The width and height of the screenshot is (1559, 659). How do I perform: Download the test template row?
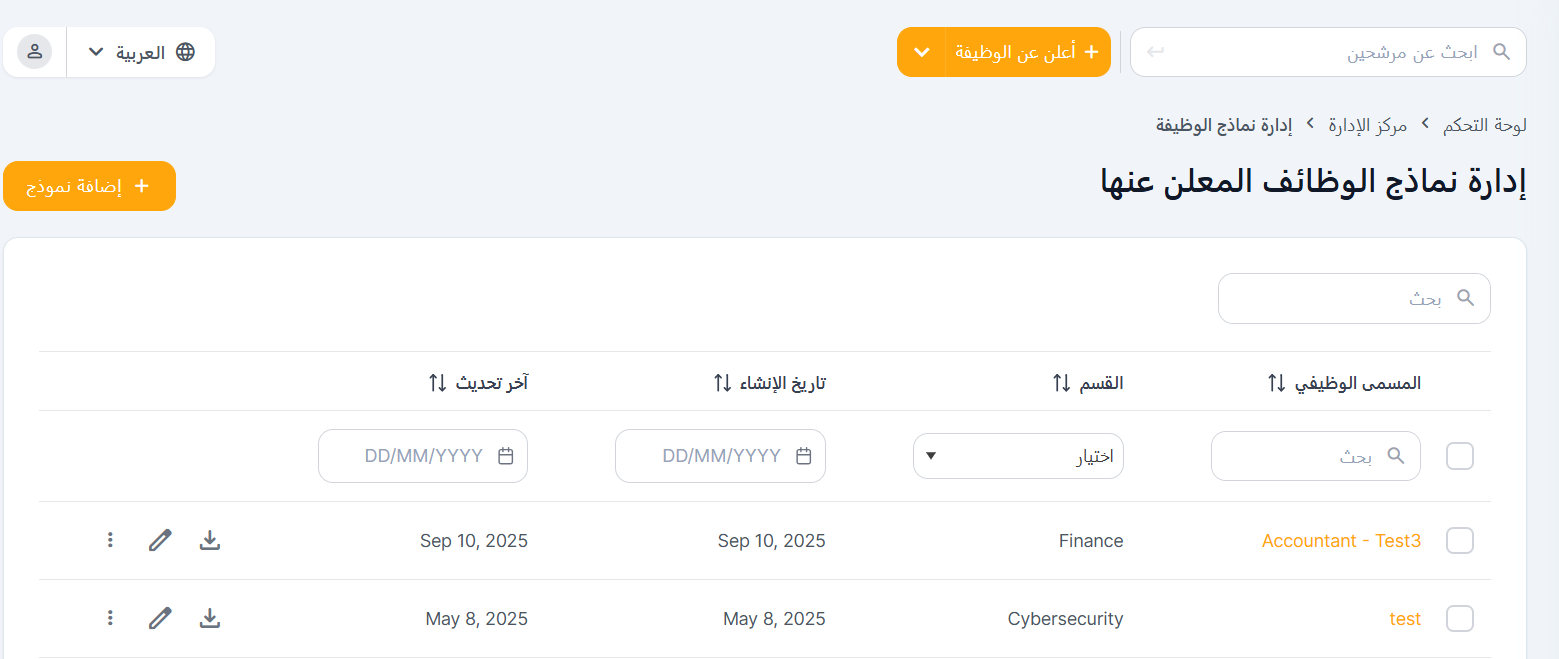point(210,619)
